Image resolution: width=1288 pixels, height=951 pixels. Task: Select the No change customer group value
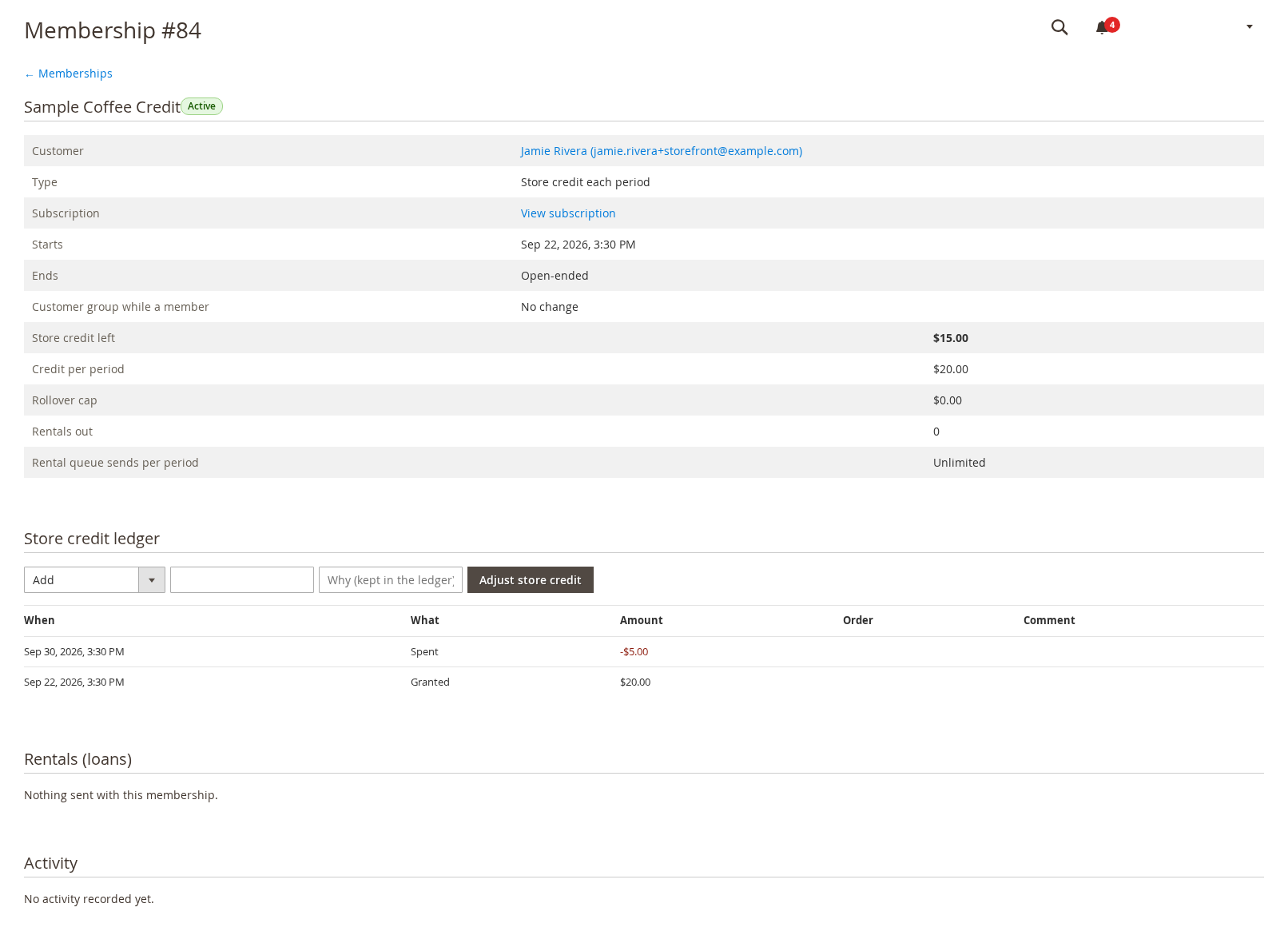click(550, 307)
